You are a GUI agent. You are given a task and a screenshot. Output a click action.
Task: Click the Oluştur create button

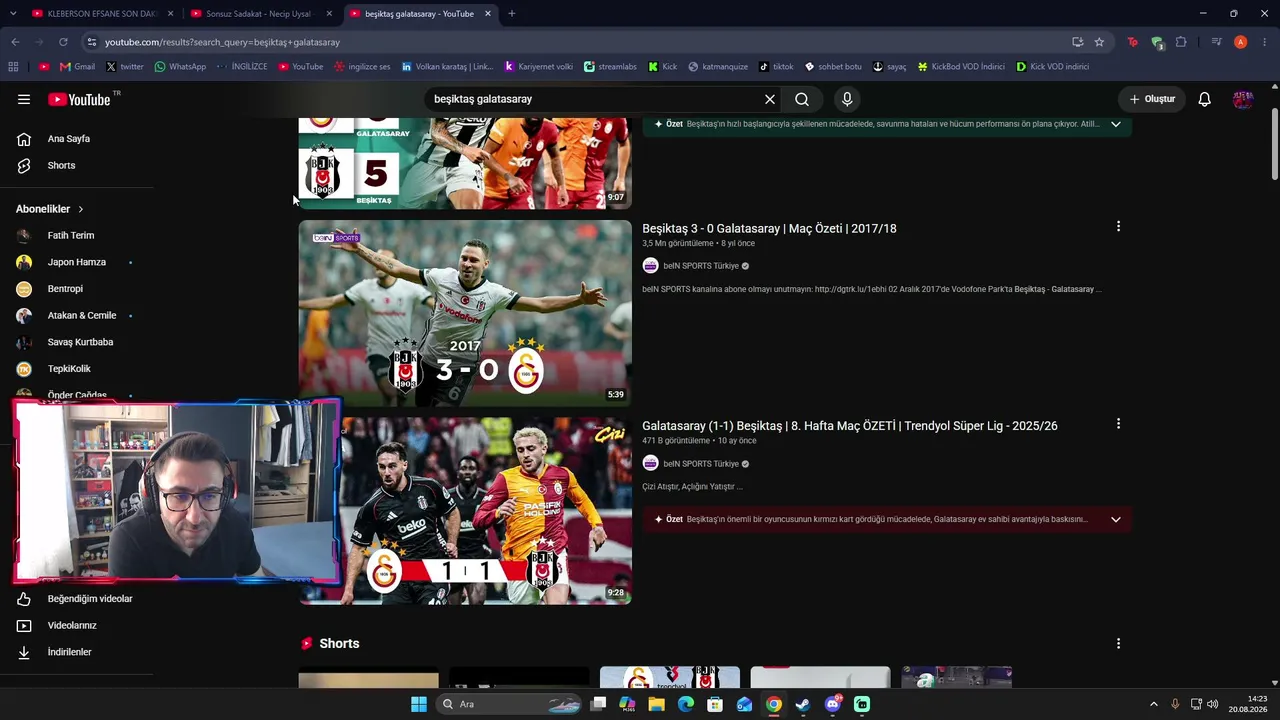[1152, 99]
